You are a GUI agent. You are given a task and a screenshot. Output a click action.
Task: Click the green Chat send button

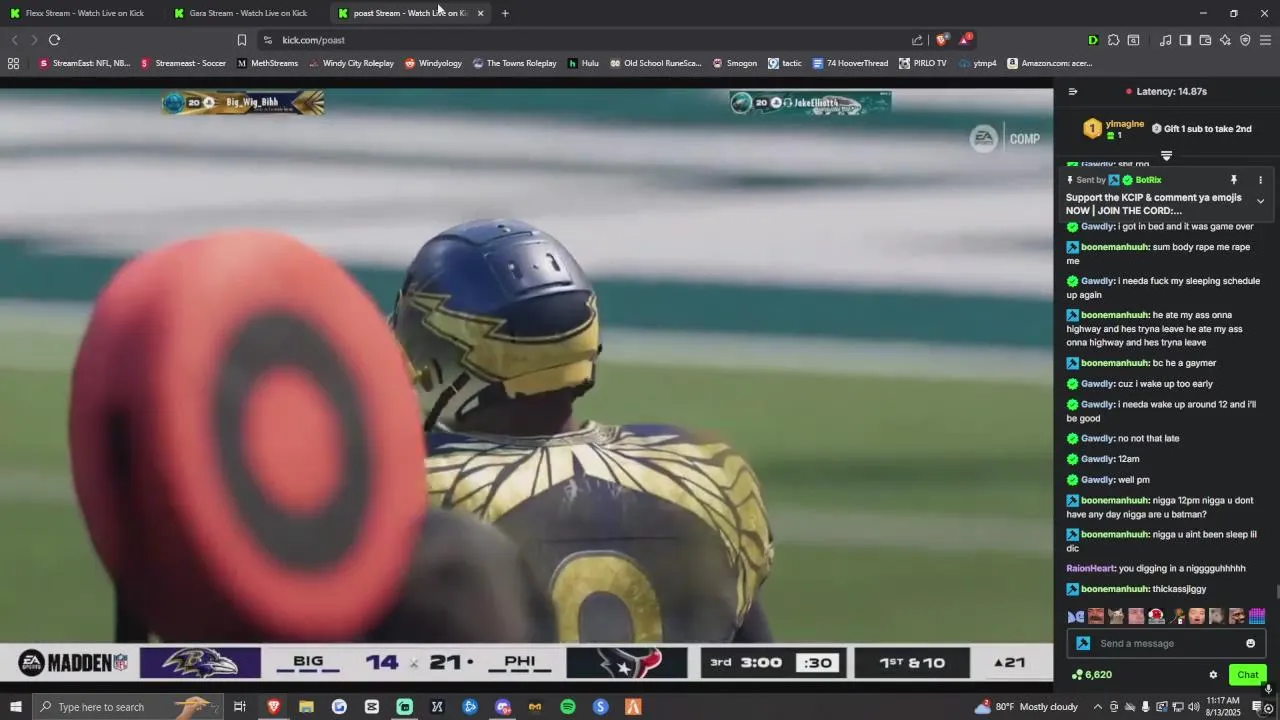[1247, 675]
